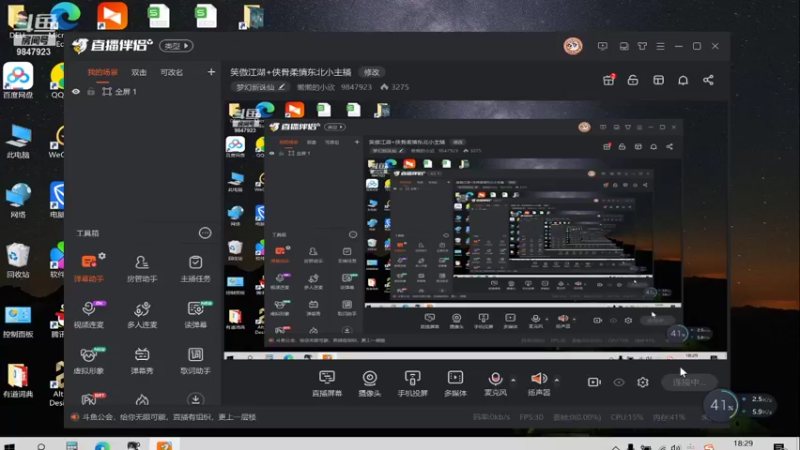800x450 pixels.
Task: Click the stream preview area
Action: point(476,230)
